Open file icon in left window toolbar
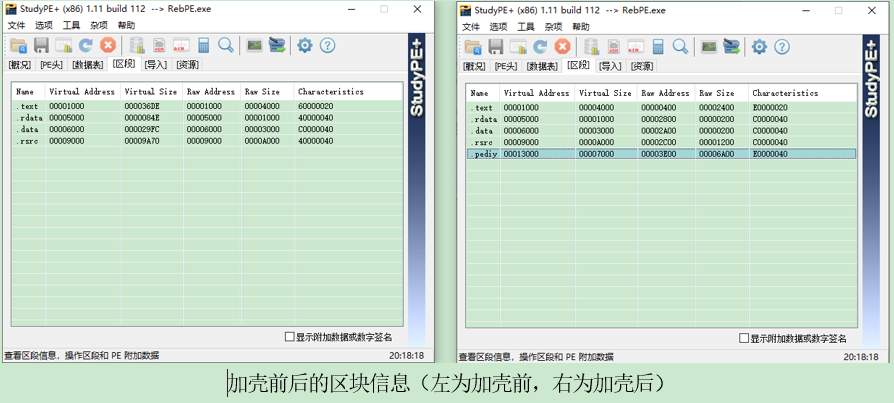 [19, 46]
